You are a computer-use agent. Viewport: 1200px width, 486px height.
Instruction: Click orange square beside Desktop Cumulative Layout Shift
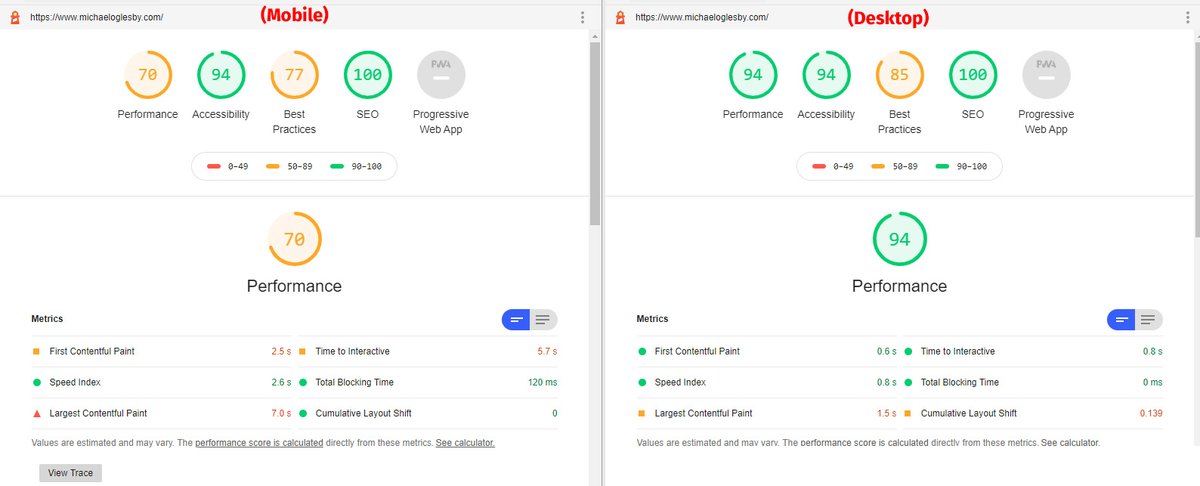click(x=908, y=413)
